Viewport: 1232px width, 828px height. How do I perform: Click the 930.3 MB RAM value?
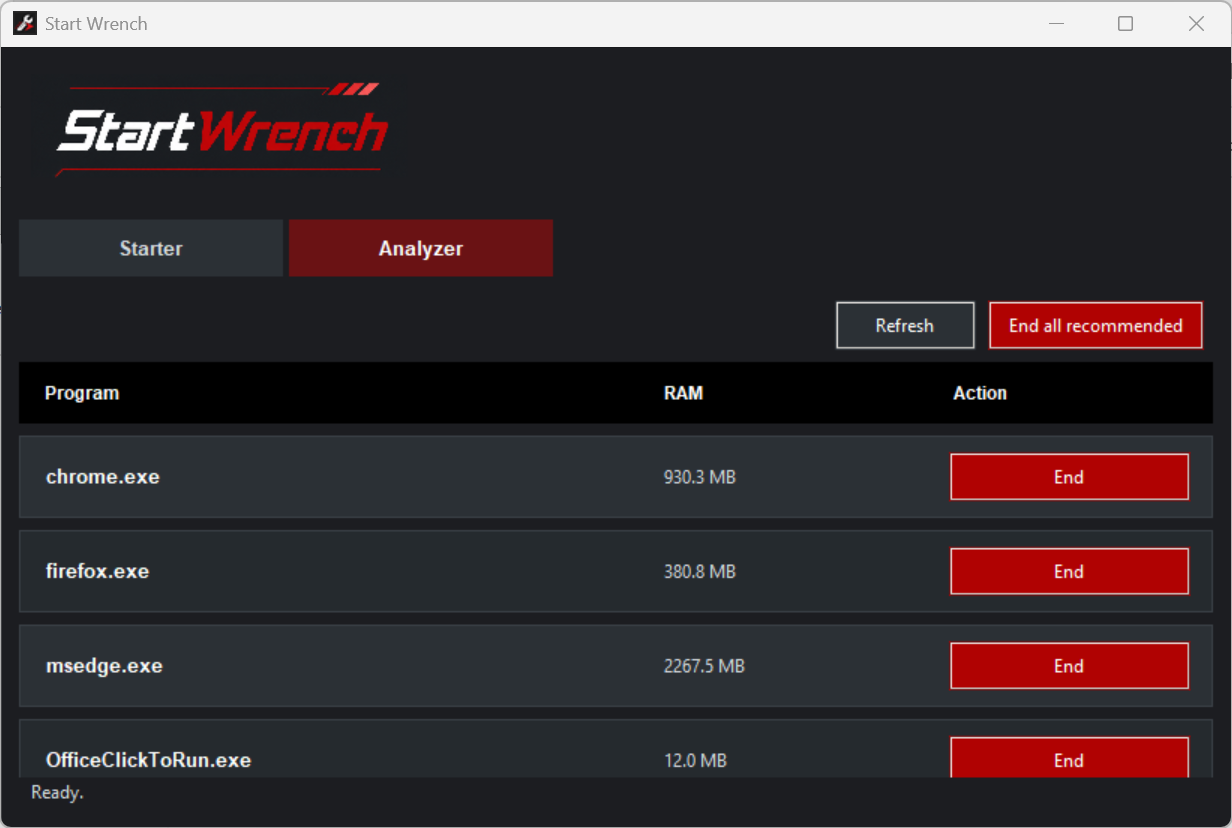700,477
